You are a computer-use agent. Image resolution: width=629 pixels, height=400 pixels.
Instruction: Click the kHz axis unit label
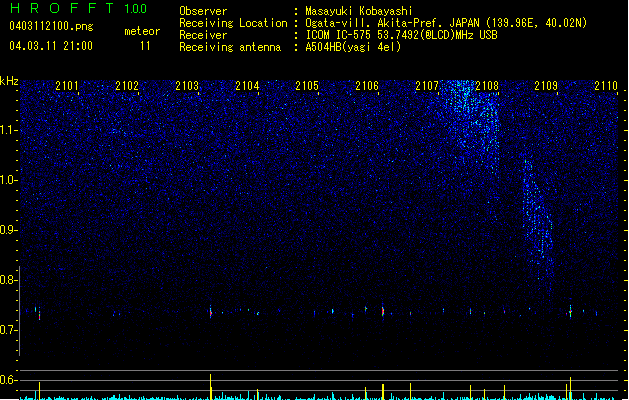9,81
